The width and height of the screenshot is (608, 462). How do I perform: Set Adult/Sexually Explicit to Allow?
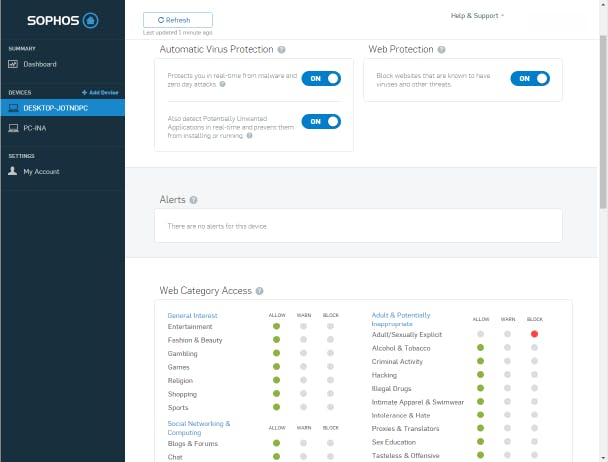pyautogui.click(x=480, y=334)
